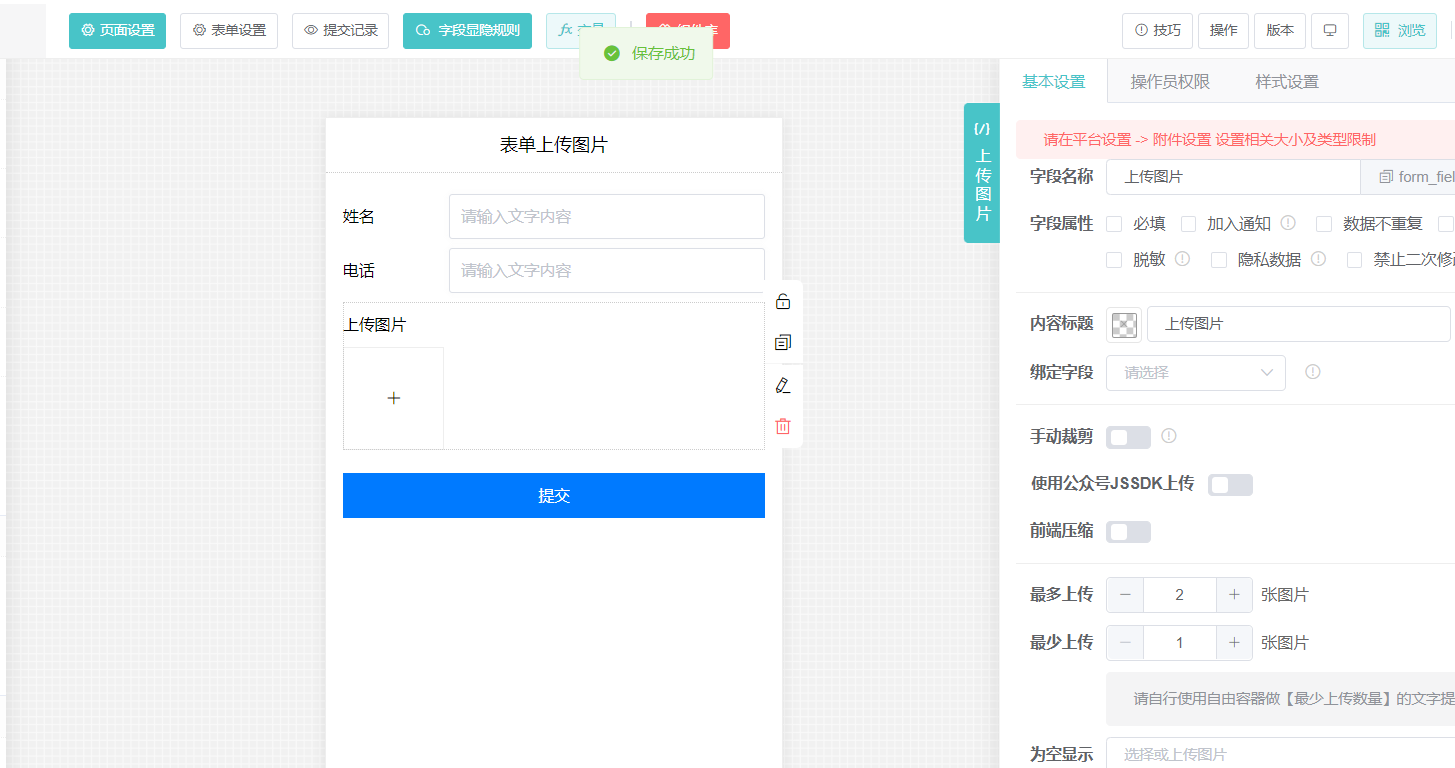Check the 禁止二次修改 checkbox
The height and width of the screenshot is (768, 1455).
click(x=1355, y=260)
